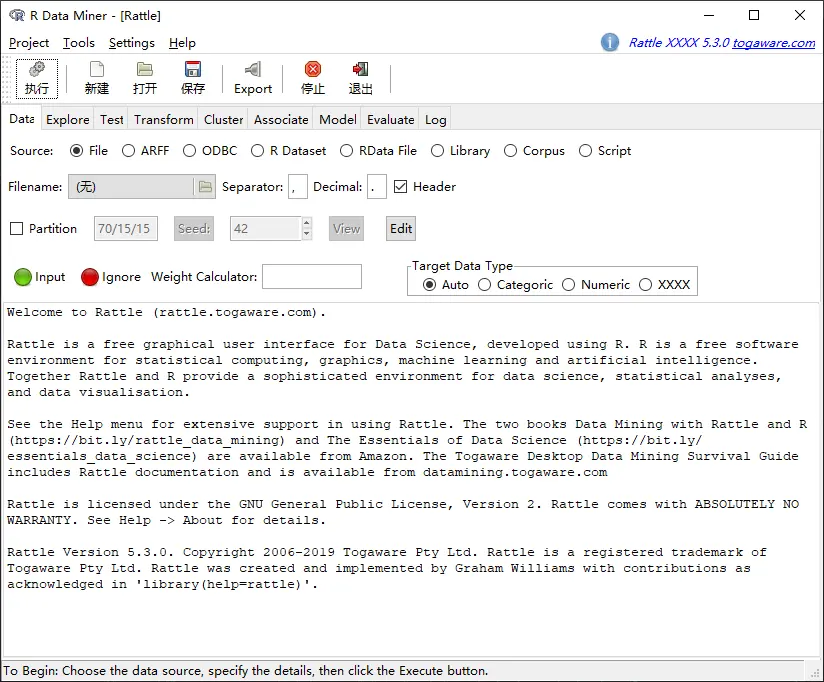
Task: Open the Project menu
Action: tap(29, 43)
